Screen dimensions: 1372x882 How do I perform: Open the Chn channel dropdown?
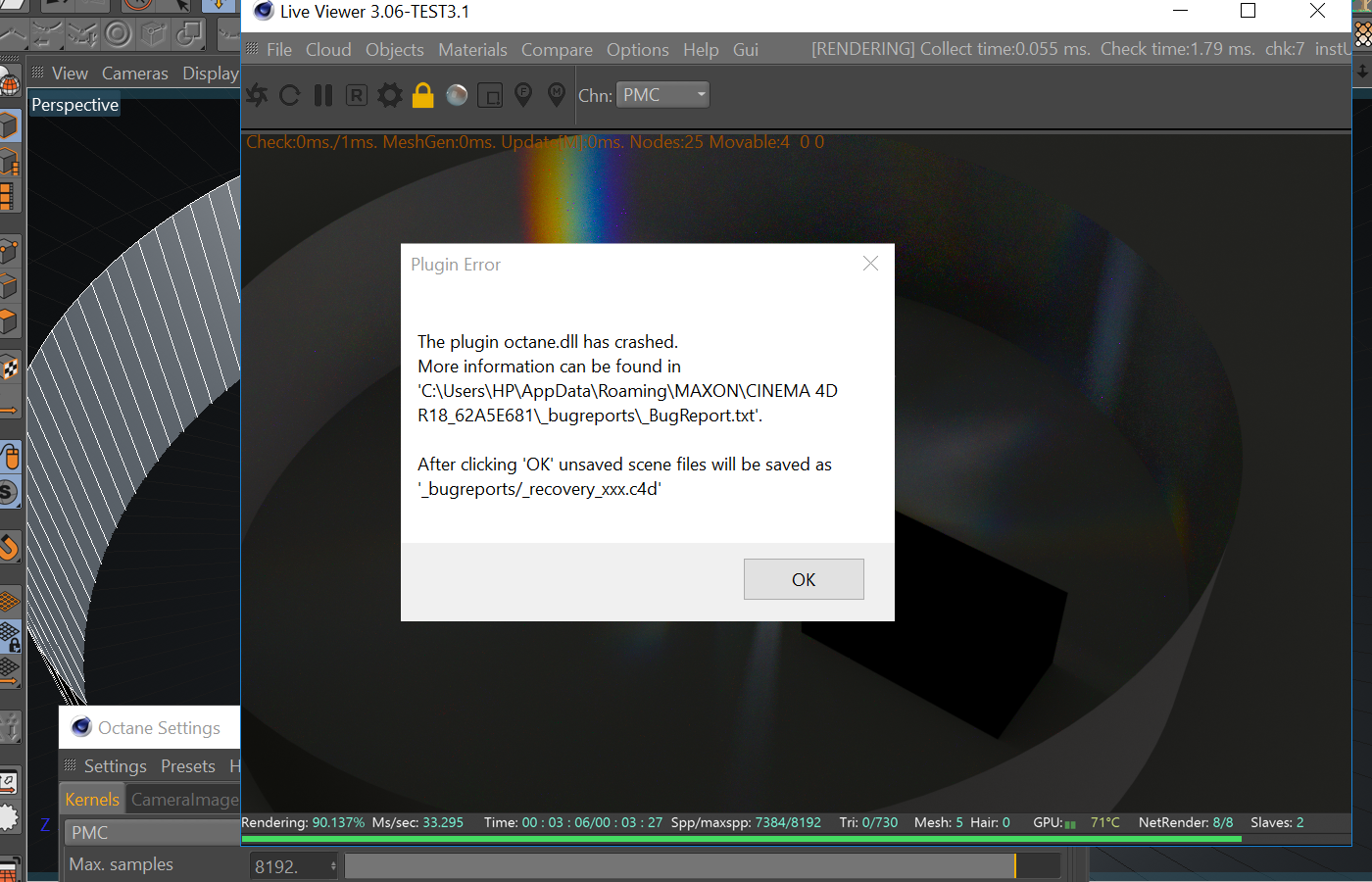click(x=662, y=95)
